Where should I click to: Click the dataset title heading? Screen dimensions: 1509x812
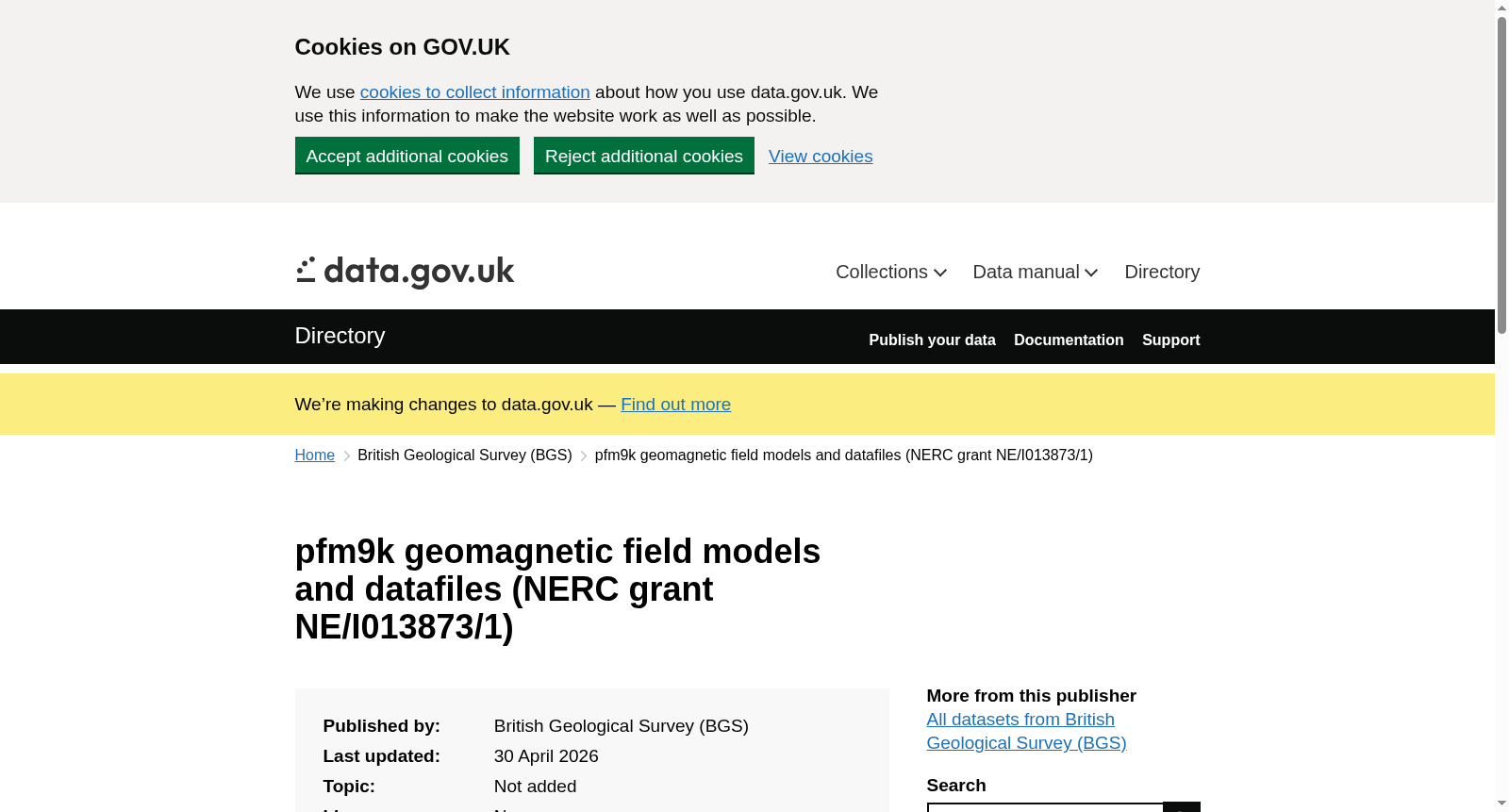(557, 589)
